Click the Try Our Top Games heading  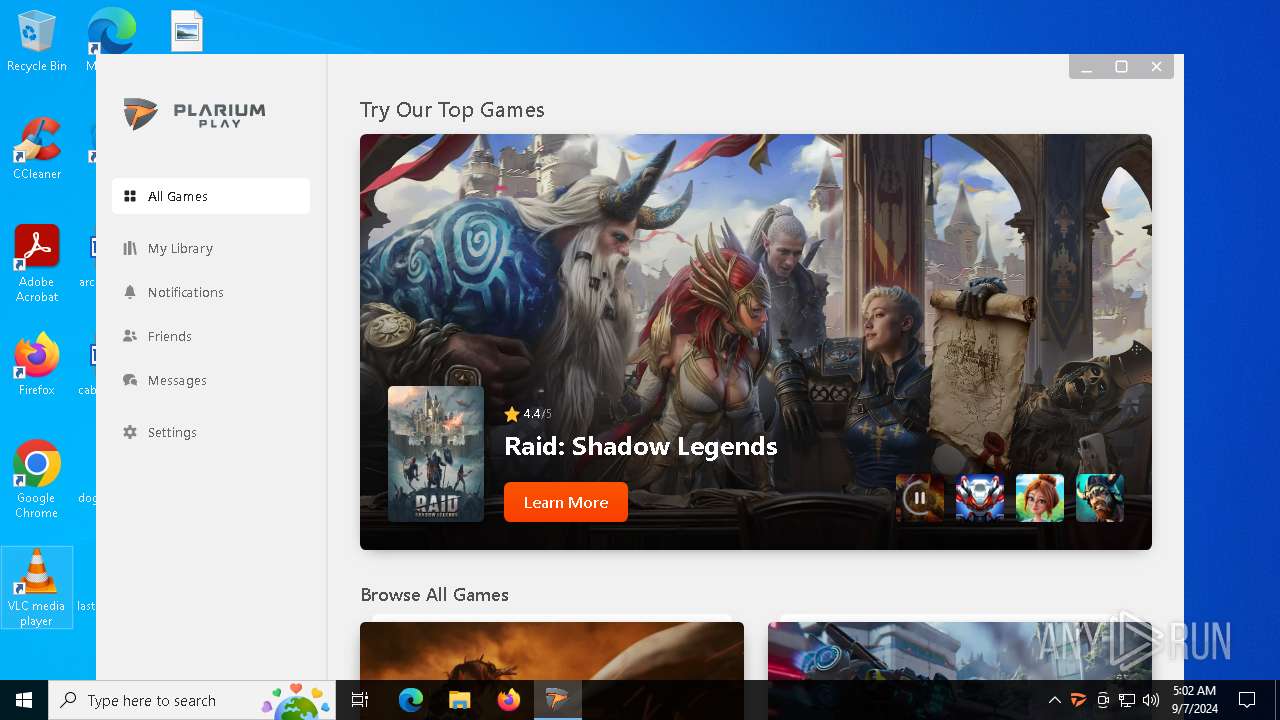coord(452,110)
